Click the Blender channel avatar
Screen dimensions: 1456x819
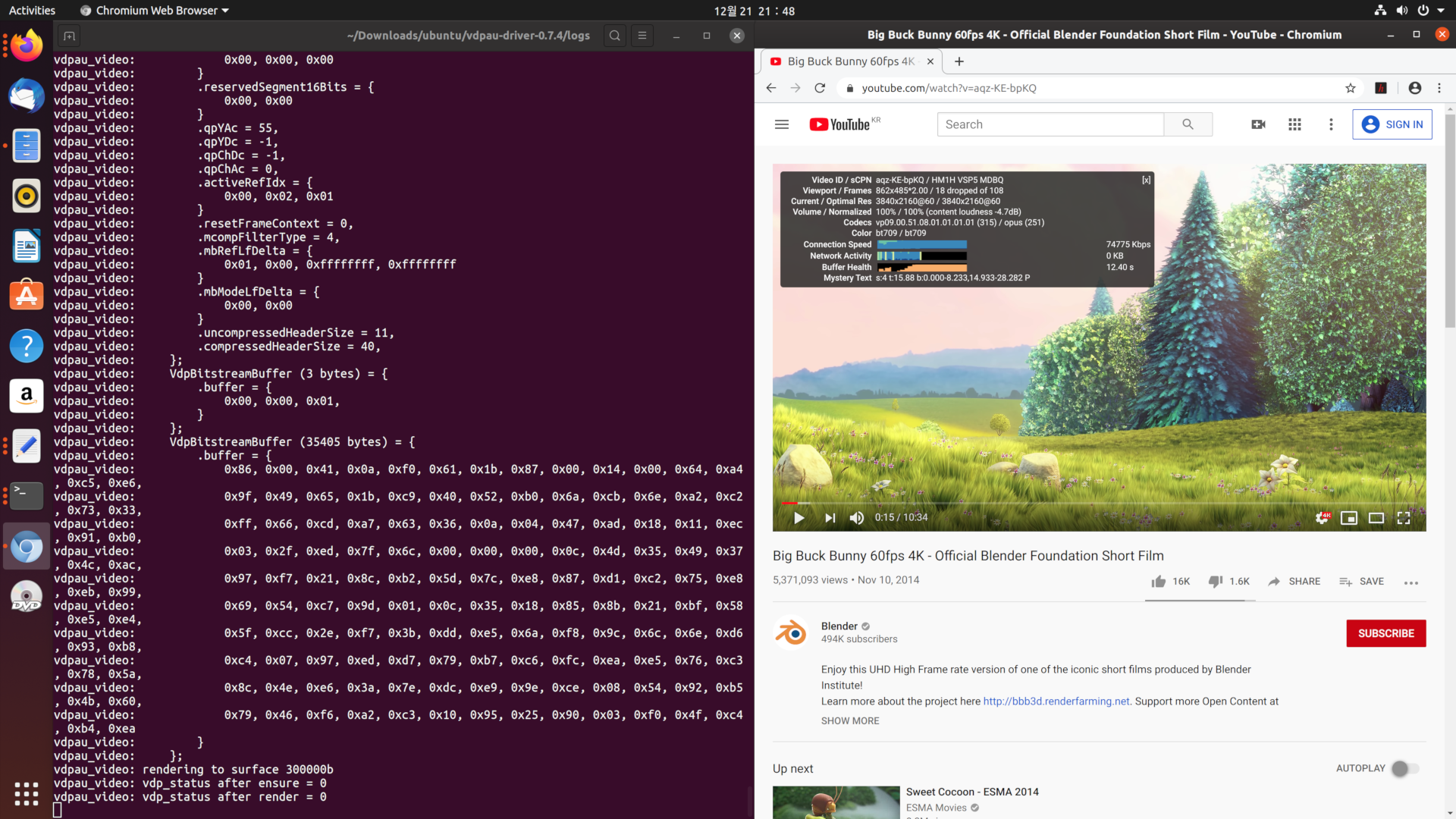pos(791,632)
